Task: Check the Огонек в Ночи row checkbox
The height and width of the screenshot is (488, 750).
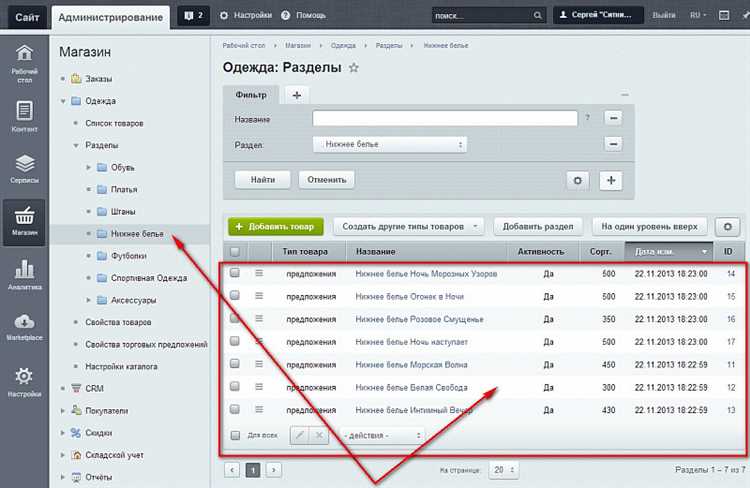Action: click(x=234, y=296)
